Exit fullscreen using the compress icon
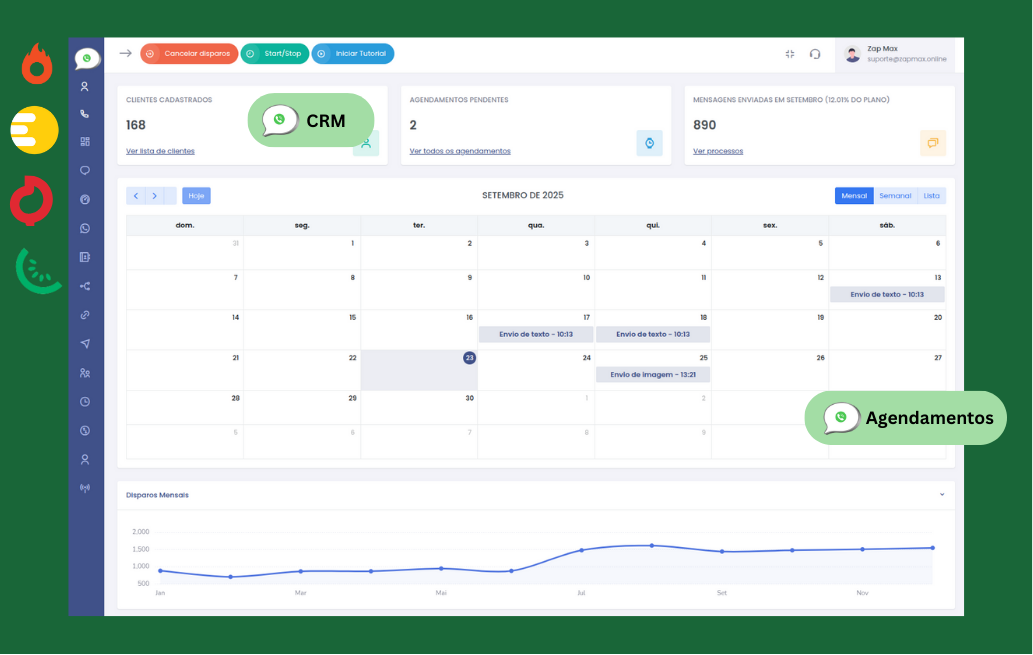 pyautogui.click(x=790, y=54)
